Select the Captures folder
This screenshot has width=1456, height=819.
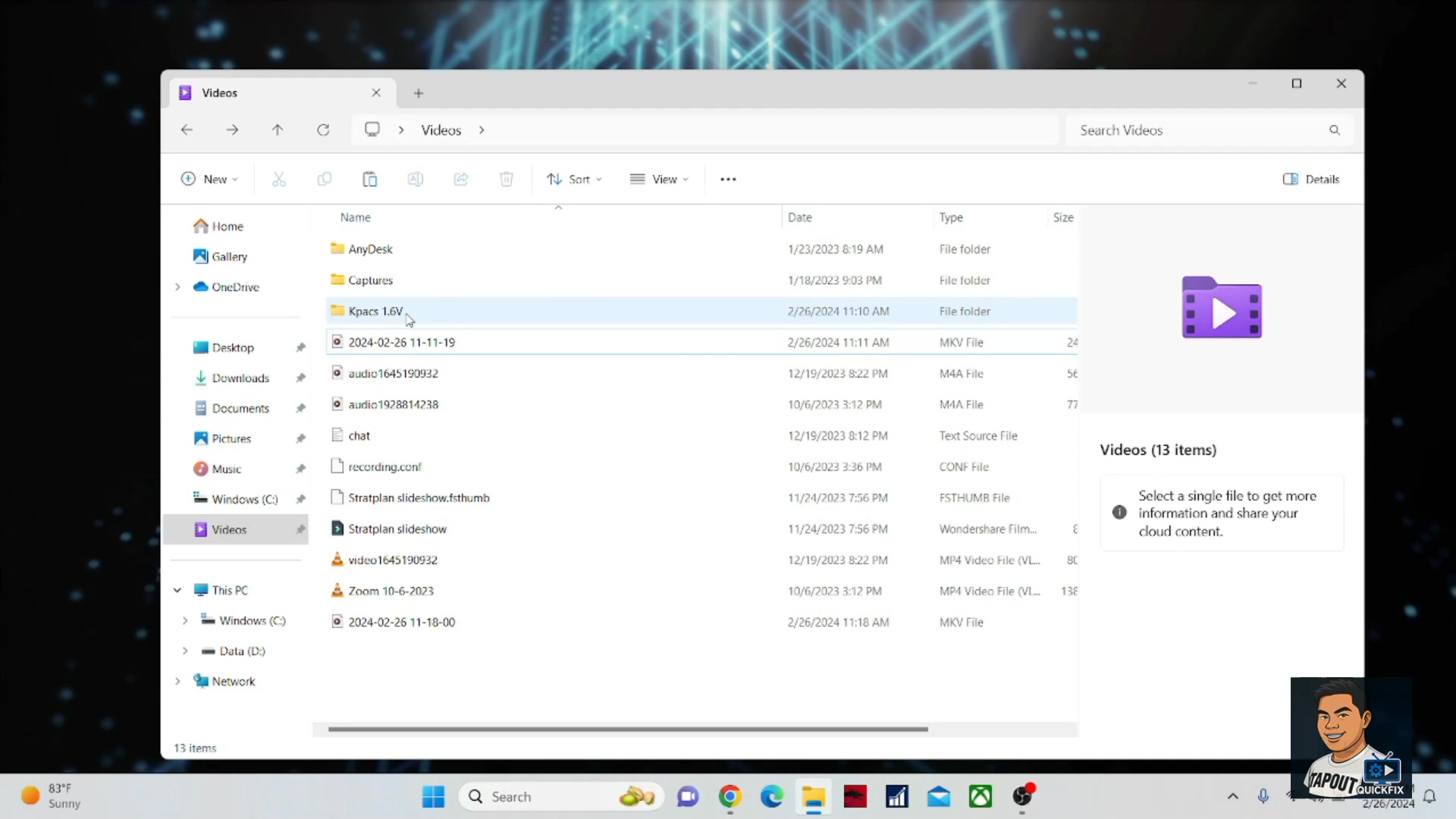[701, 281]
